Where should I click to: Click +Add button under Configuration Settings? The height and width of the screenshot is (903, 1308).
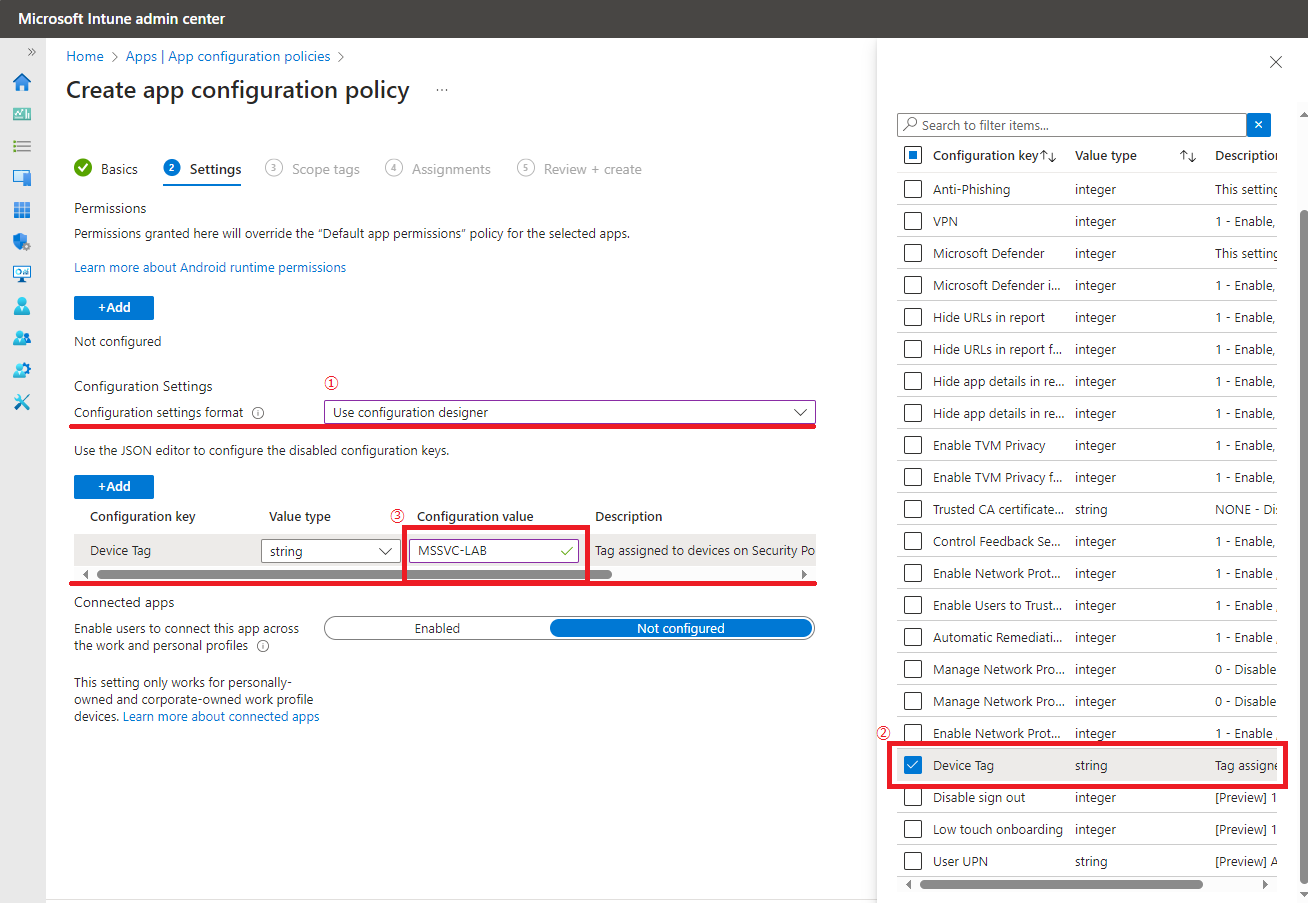tap(114, 486)
